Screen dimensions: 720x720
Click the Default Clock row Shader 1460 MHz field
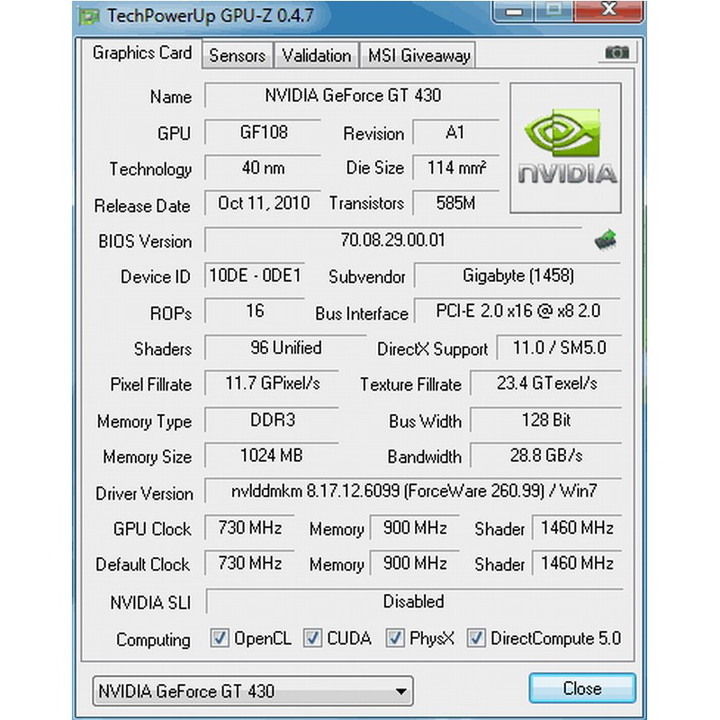click(x=577, y=563)
